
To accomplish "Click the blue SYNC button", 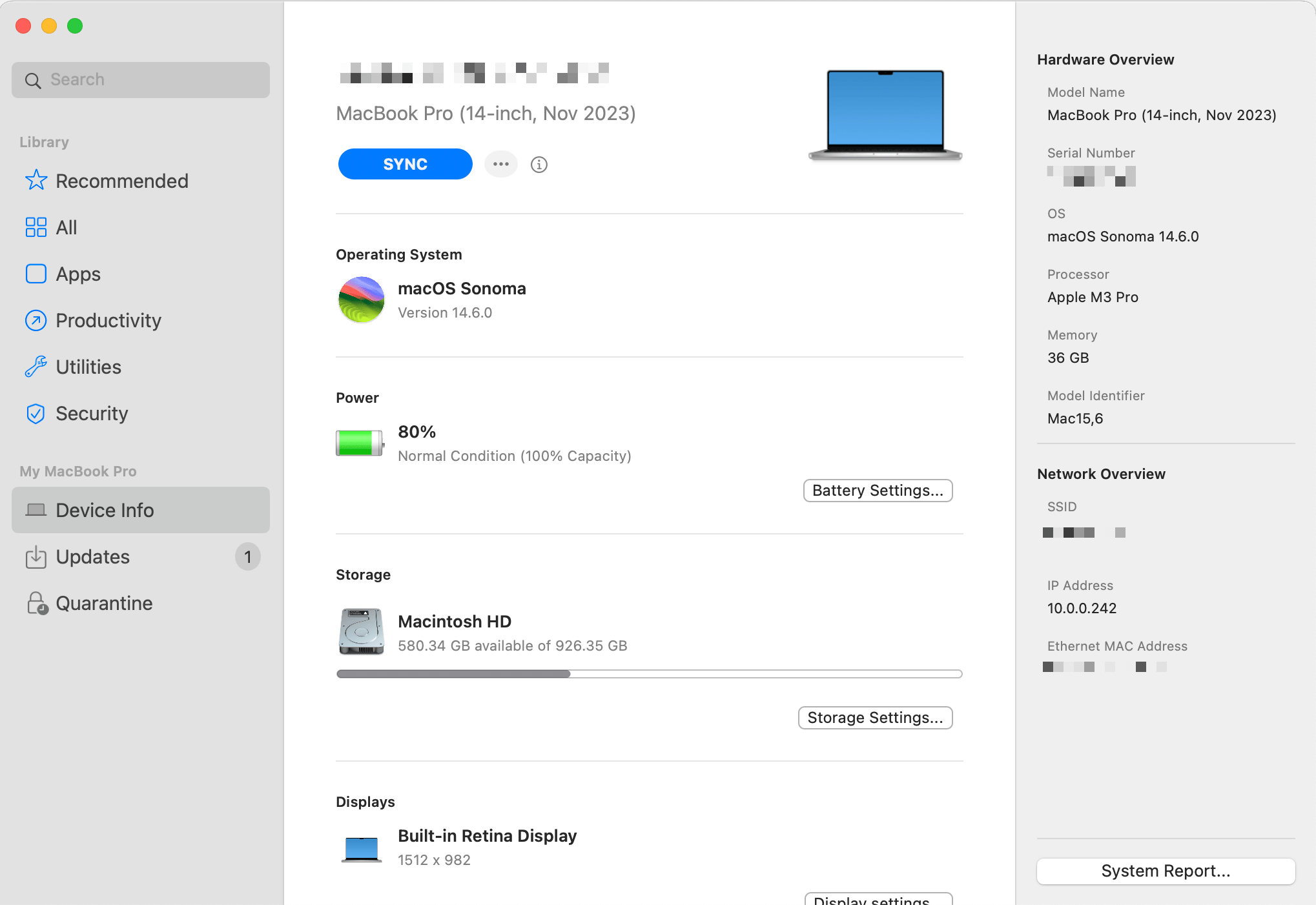I will point(406,164).
